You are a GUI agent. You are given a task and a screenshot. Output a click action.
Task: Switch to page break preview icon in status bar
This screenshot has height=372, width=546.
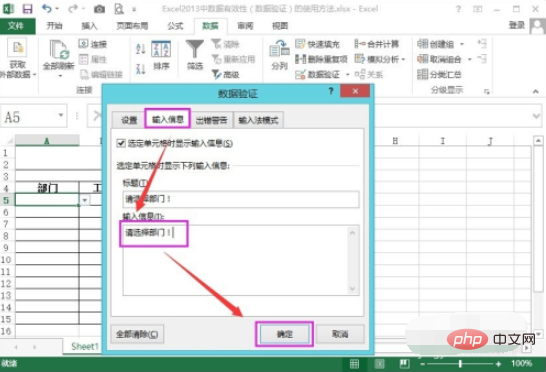click(x=404, y=364)
